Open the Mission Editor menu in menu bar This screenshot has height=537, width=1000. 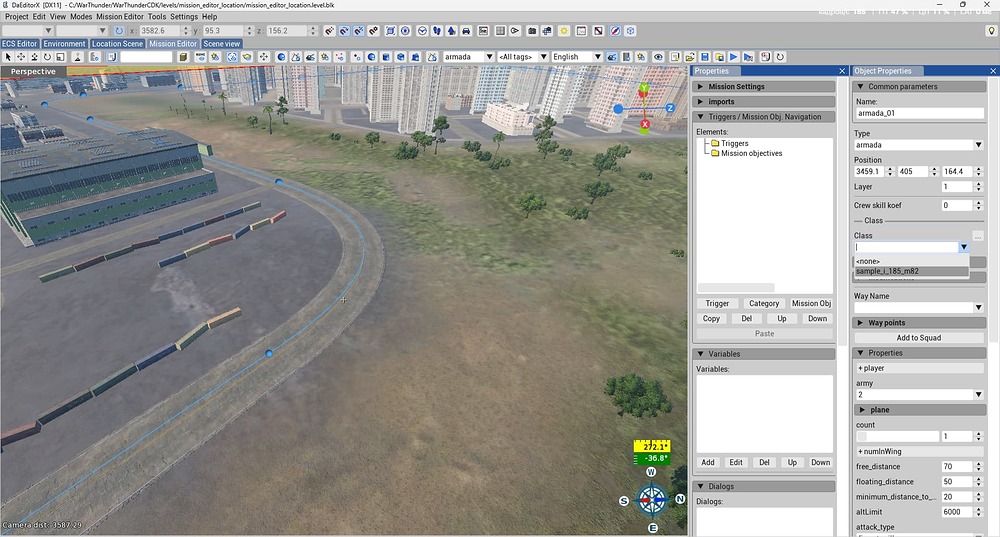pos(120,17)
